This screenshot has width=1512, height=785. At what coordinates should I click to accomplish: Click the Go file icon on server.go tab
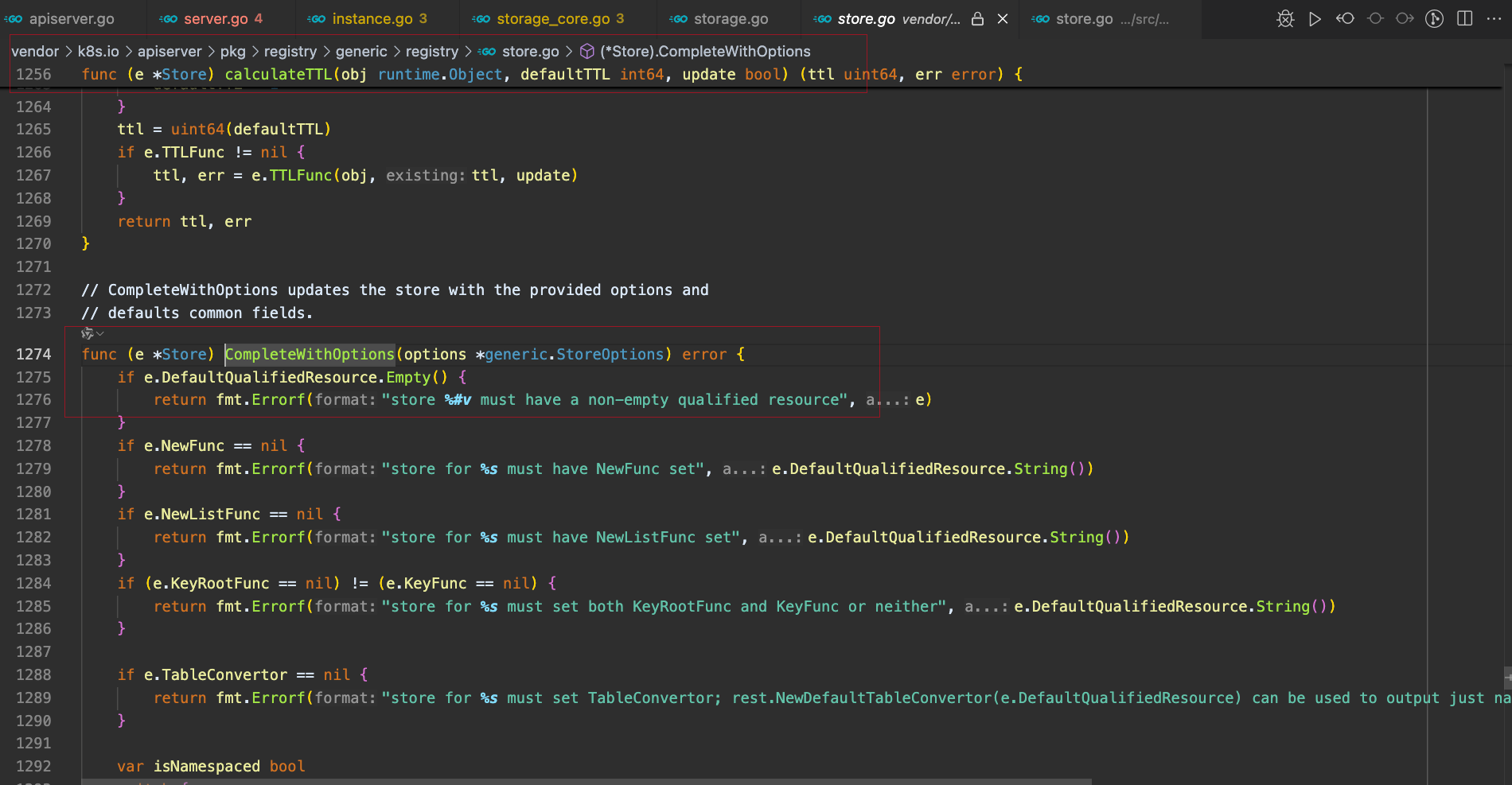coord(168,18)
